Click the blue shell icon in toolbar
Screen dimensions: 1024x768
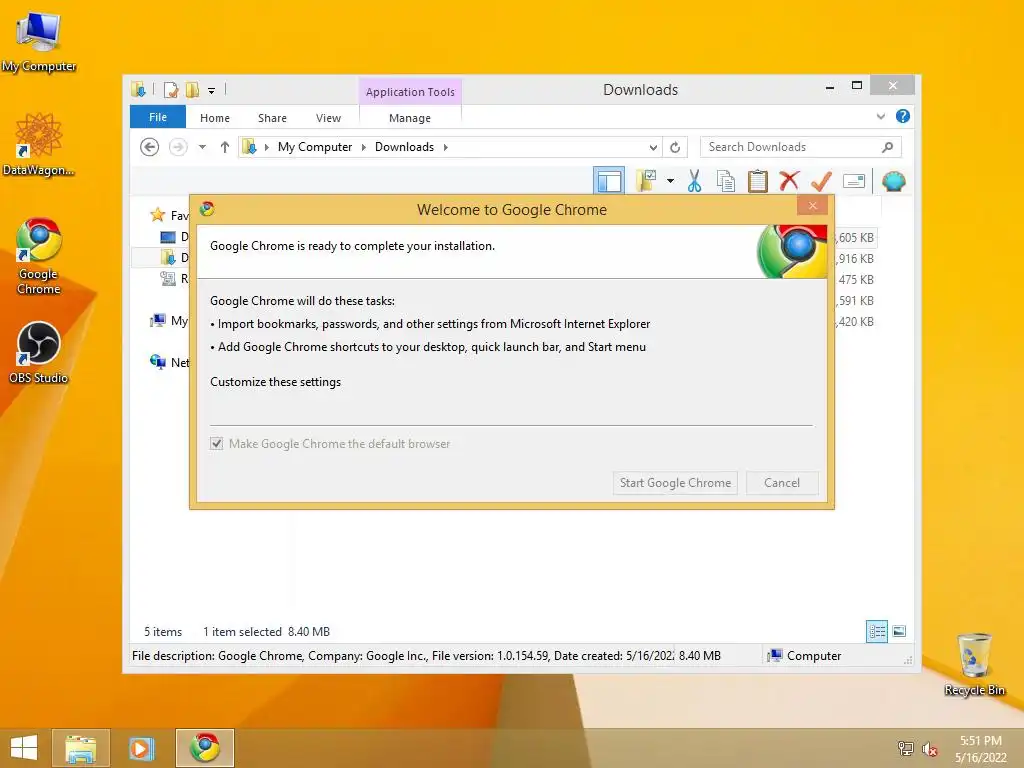[893, 181]
